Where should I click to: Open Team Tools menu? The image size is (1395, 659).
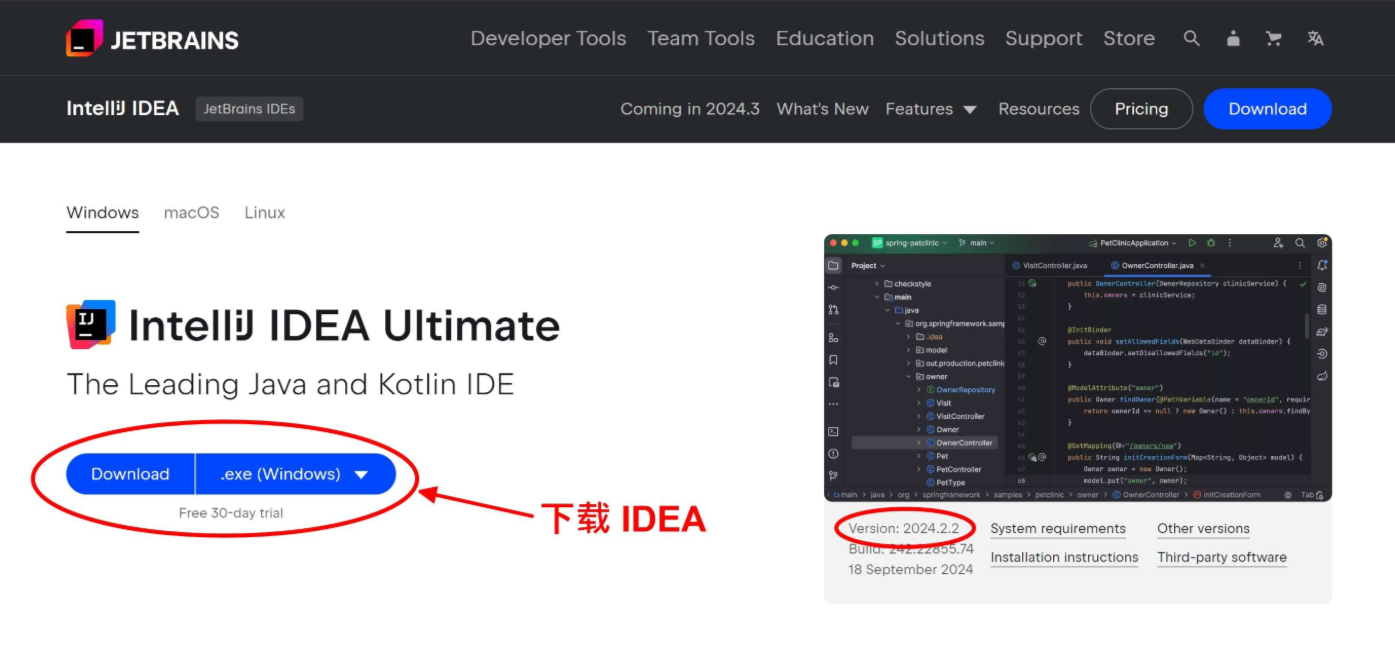tap(701, 38)
